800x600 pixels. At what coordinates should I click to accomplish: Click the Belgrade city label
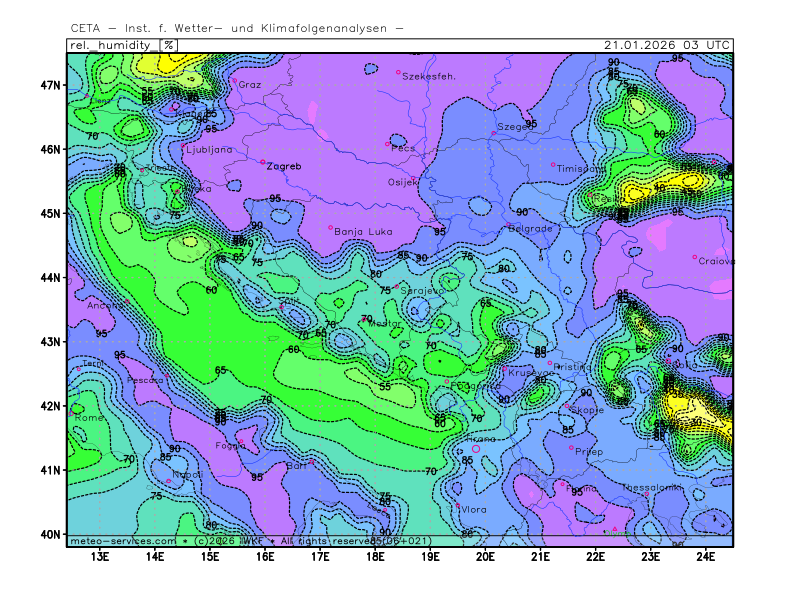pos(530,228)
